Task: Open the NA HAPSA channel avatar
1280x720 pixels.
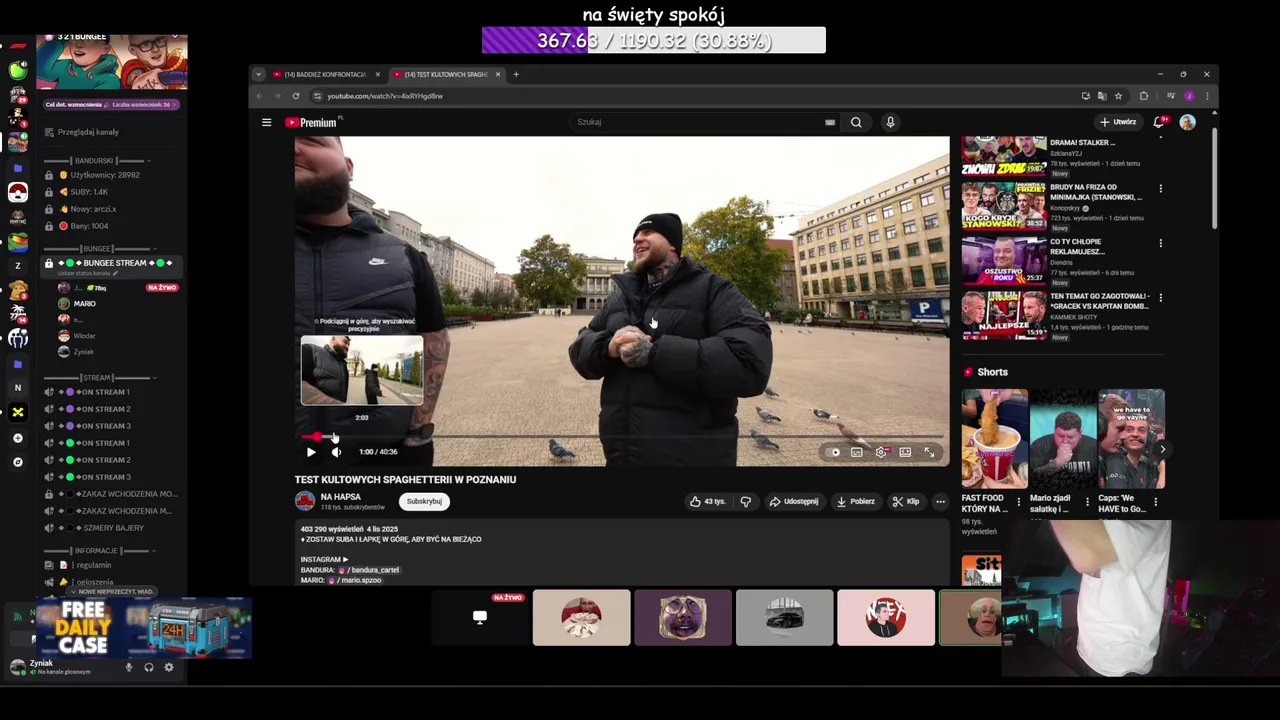Action: click(305, 501)
